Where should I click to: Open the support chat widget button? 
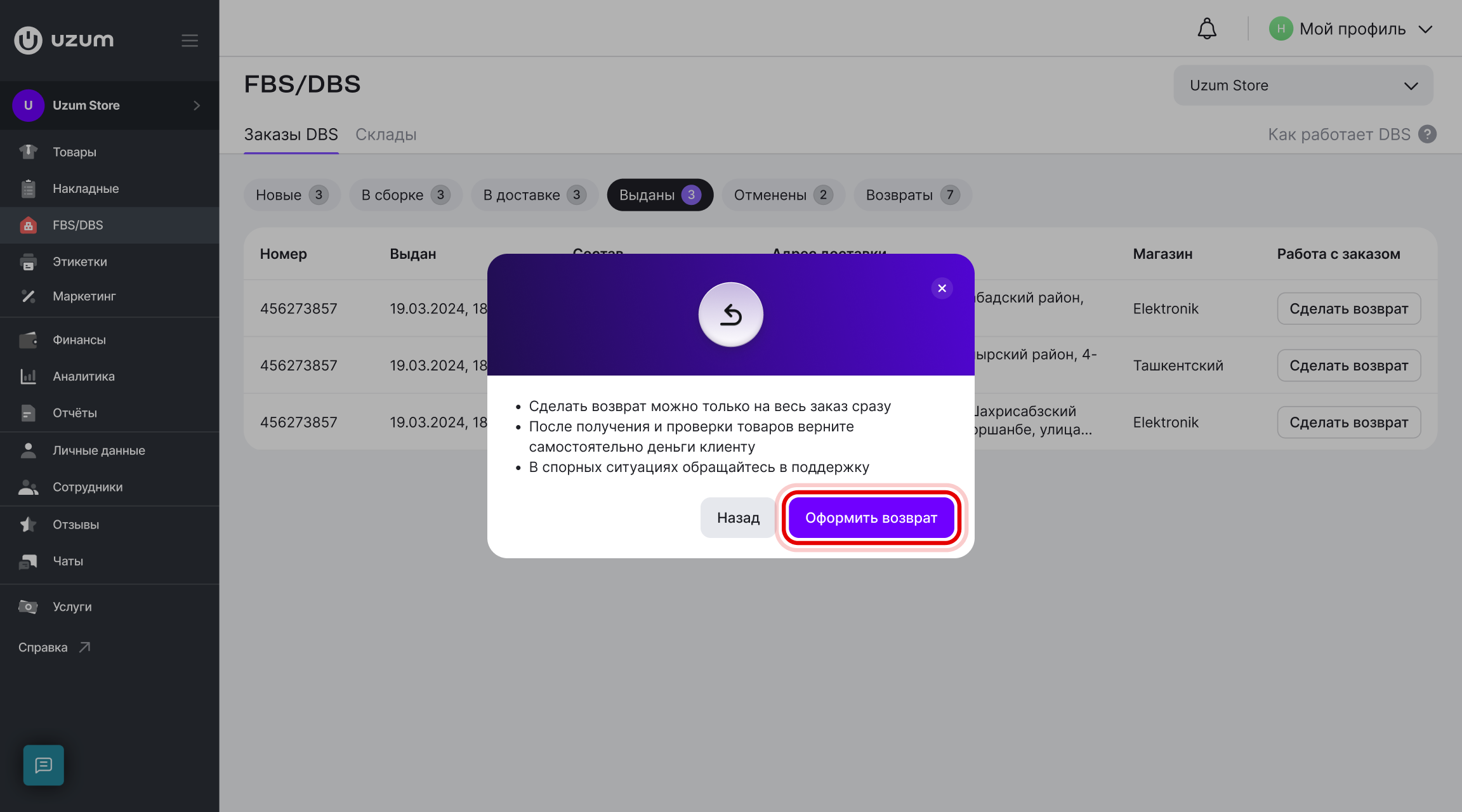(44, 765)
